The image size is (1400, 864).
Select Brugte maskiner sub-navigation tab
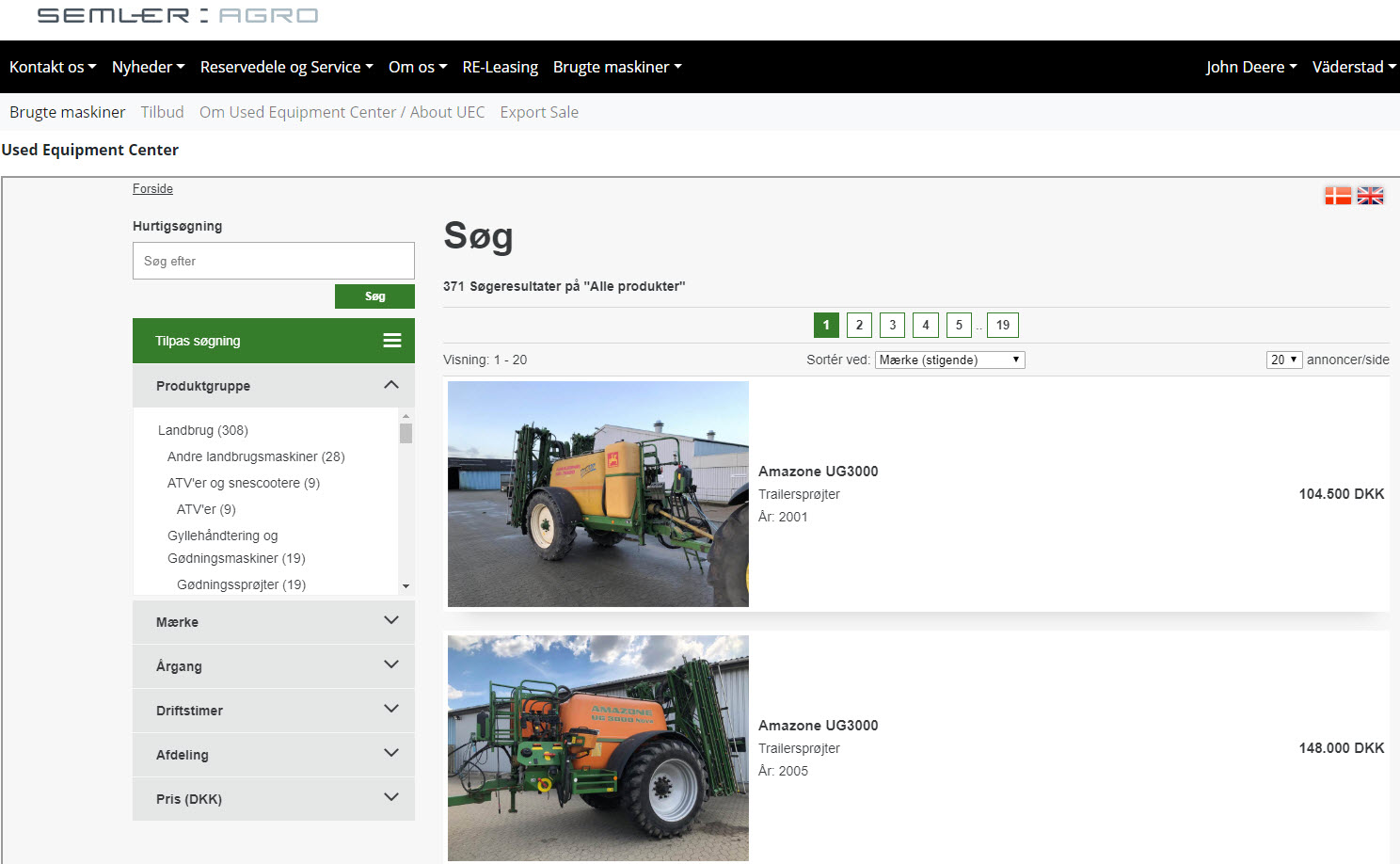[67, 112]
